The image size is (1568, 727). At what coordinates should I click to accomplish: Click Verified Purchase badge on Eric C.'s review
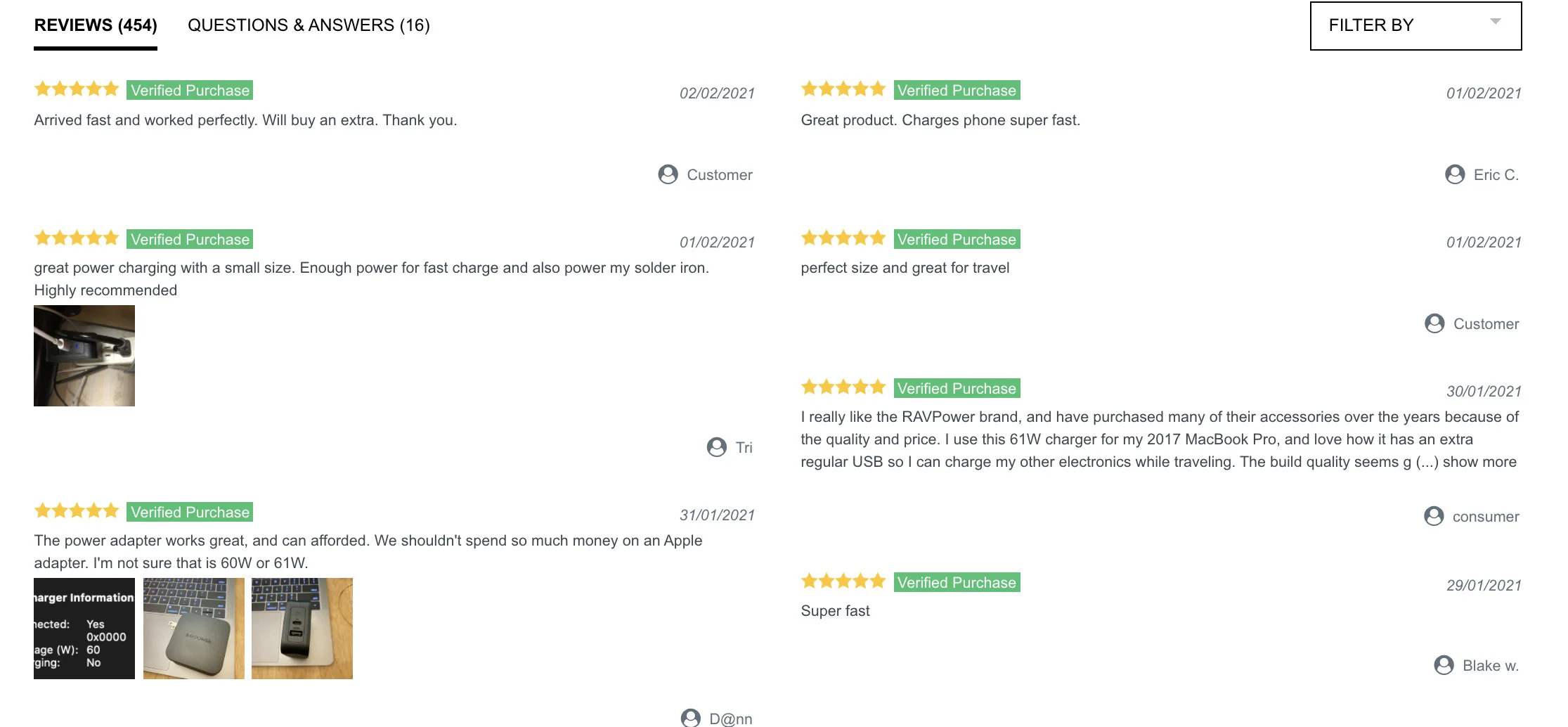tap(957, 91)
